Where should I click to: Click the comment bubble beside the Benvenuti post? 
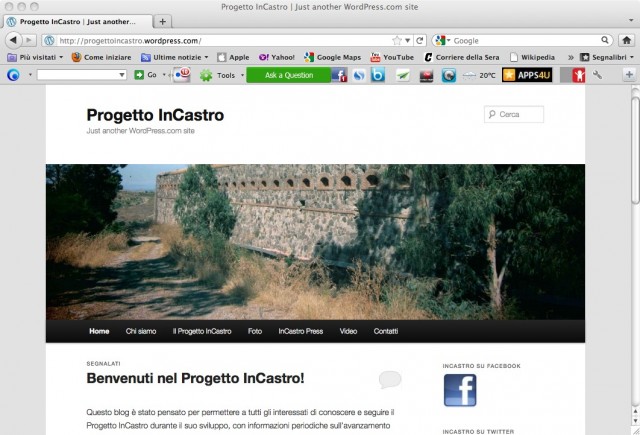[390, 379]
